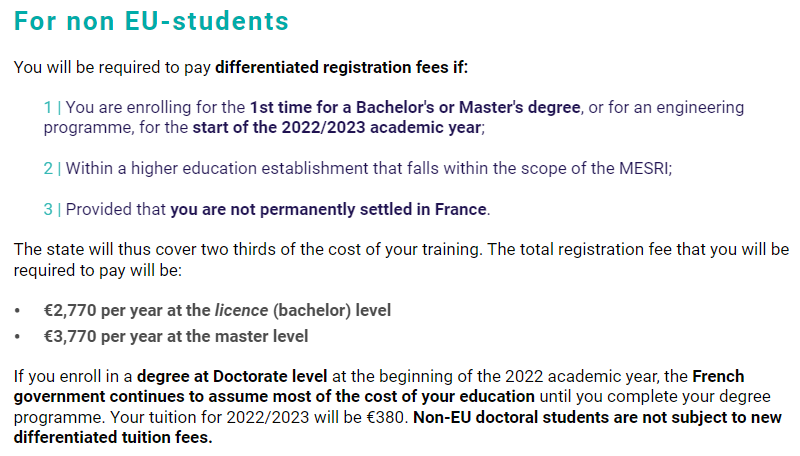Image resolution: width=800 pixels, height=456 pixels.
Task: Click the bullet dot before €3,770
Action: pos(18,337)
